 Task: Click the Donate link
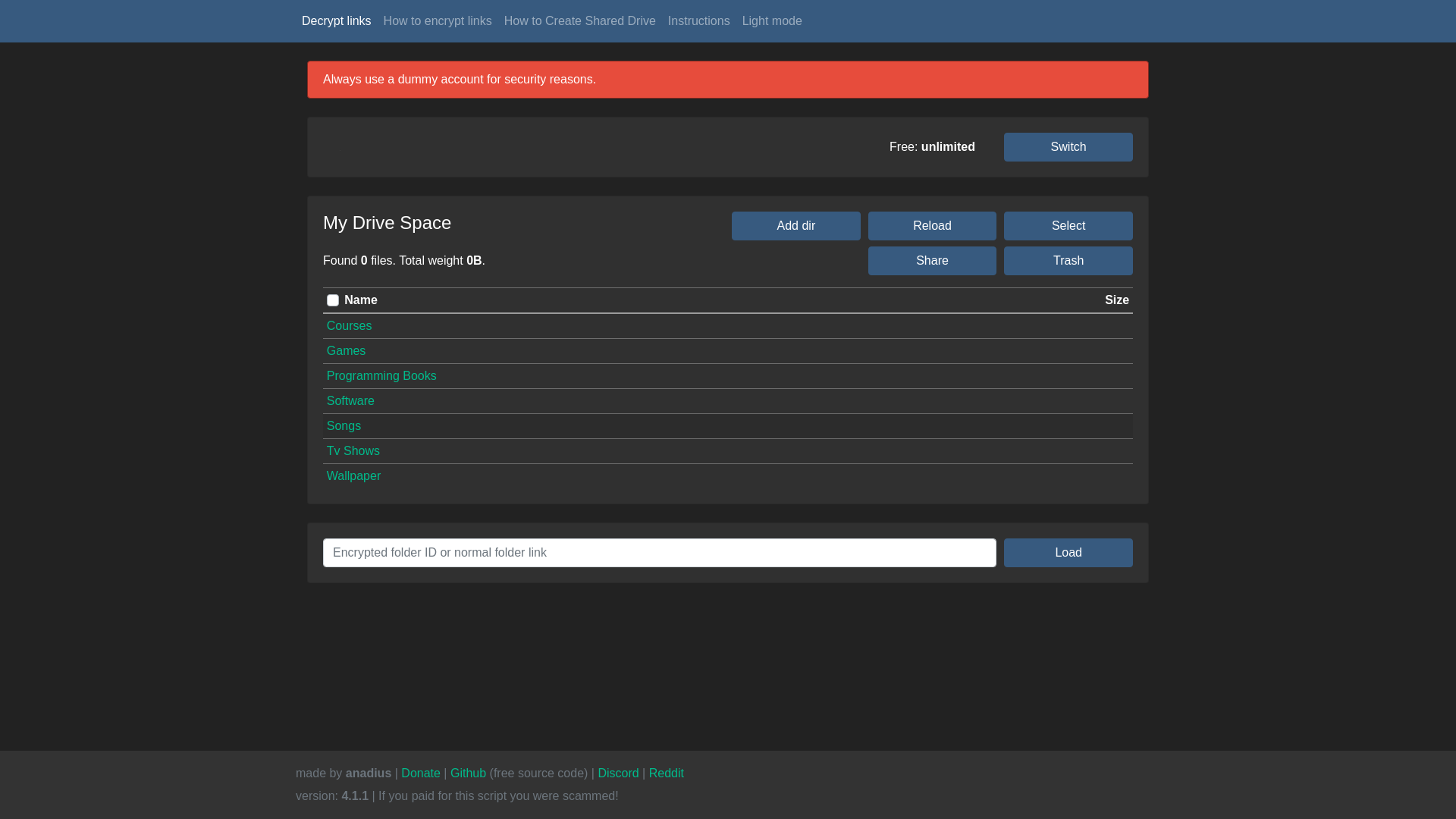[x=421, y=773]
